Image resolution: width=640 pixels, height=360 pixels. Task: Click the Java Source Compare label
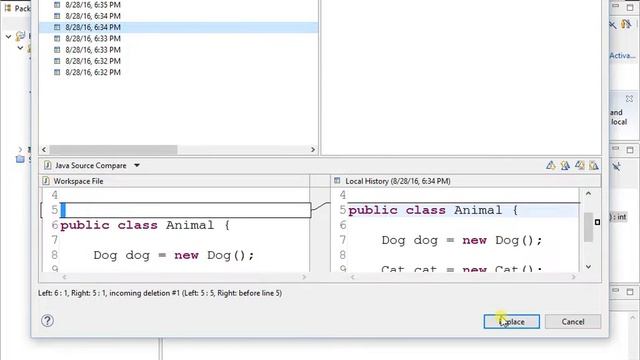click(91, 165)
